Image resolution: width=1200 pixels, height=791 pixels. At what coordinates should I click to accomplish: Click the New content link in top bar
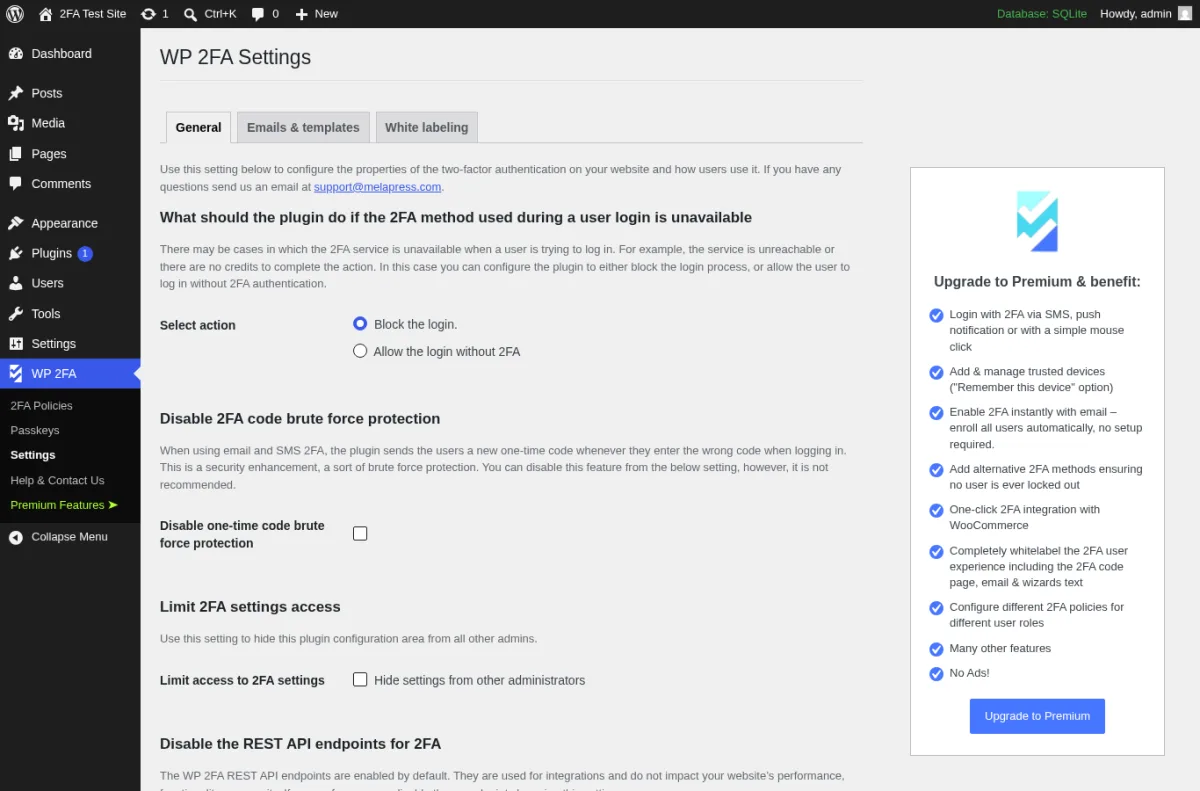(x=326, y=14)
